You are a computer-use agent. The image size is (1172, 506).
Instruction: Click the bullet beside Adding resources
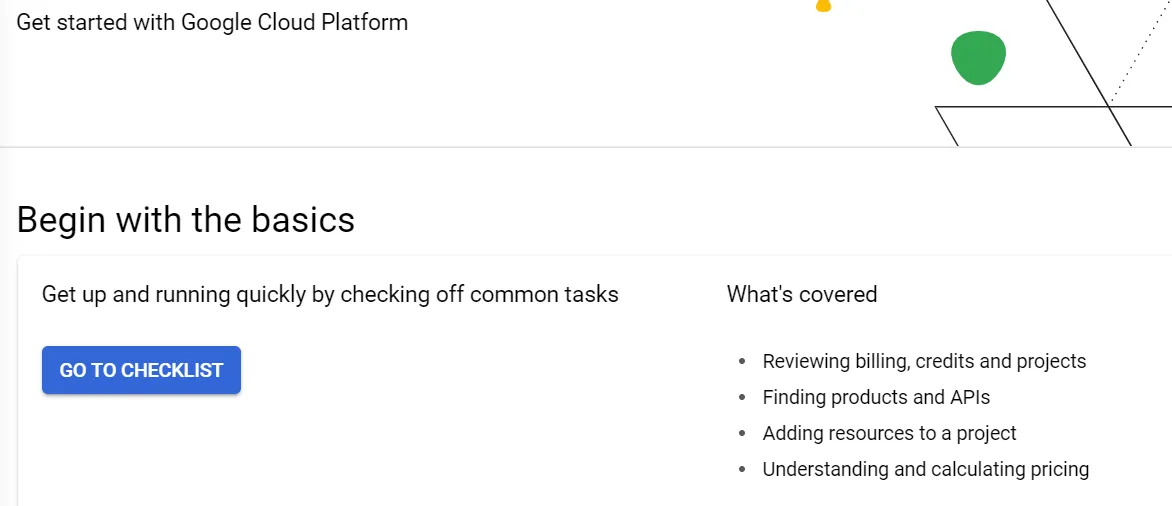click(x=741, y=434)
